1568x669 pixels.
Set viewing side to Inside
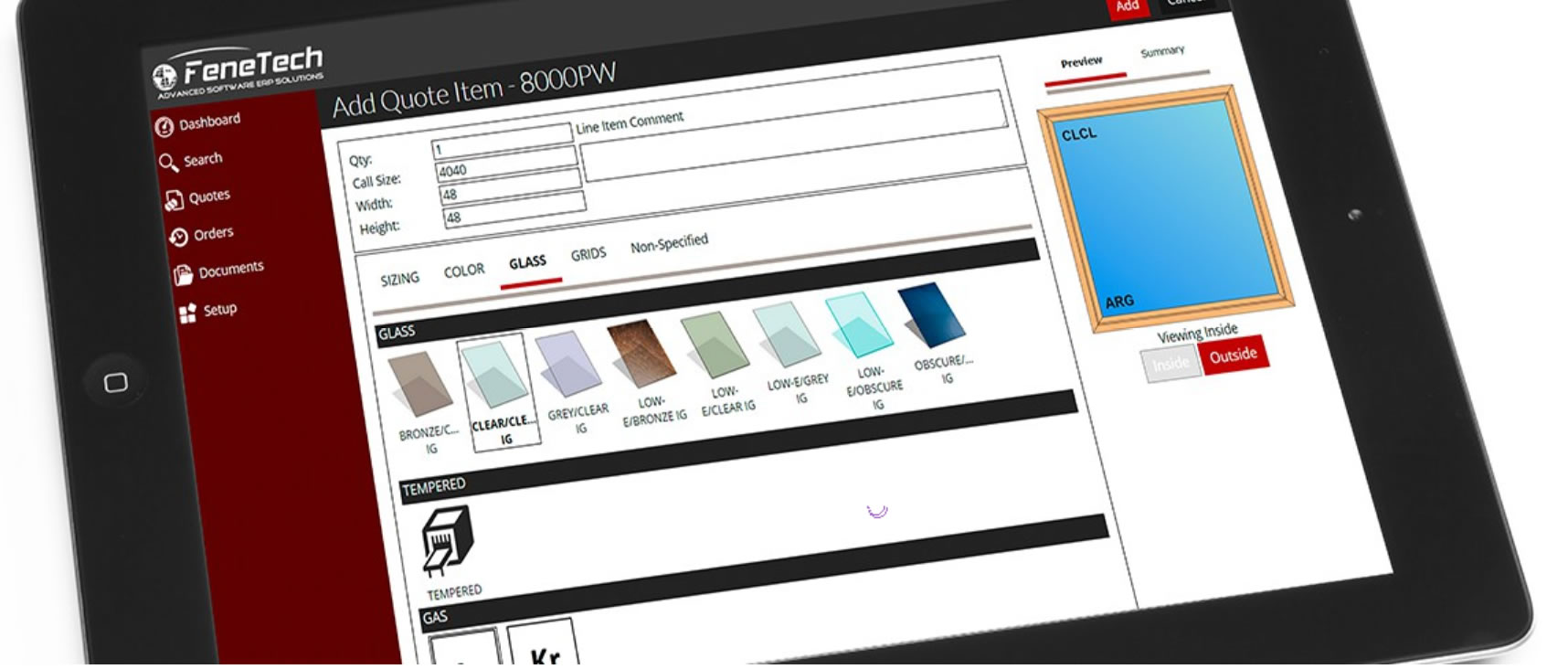tap(1171, 365)
